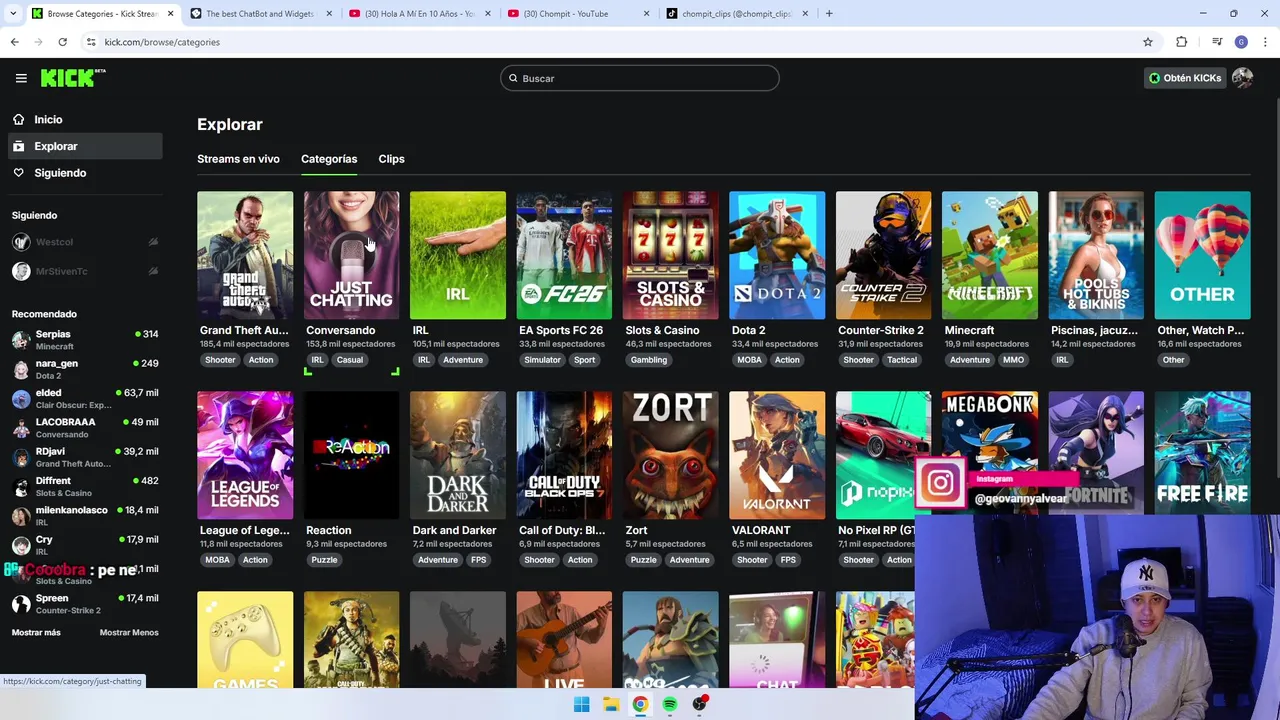Switch to the Clips tab

point(391,159)
